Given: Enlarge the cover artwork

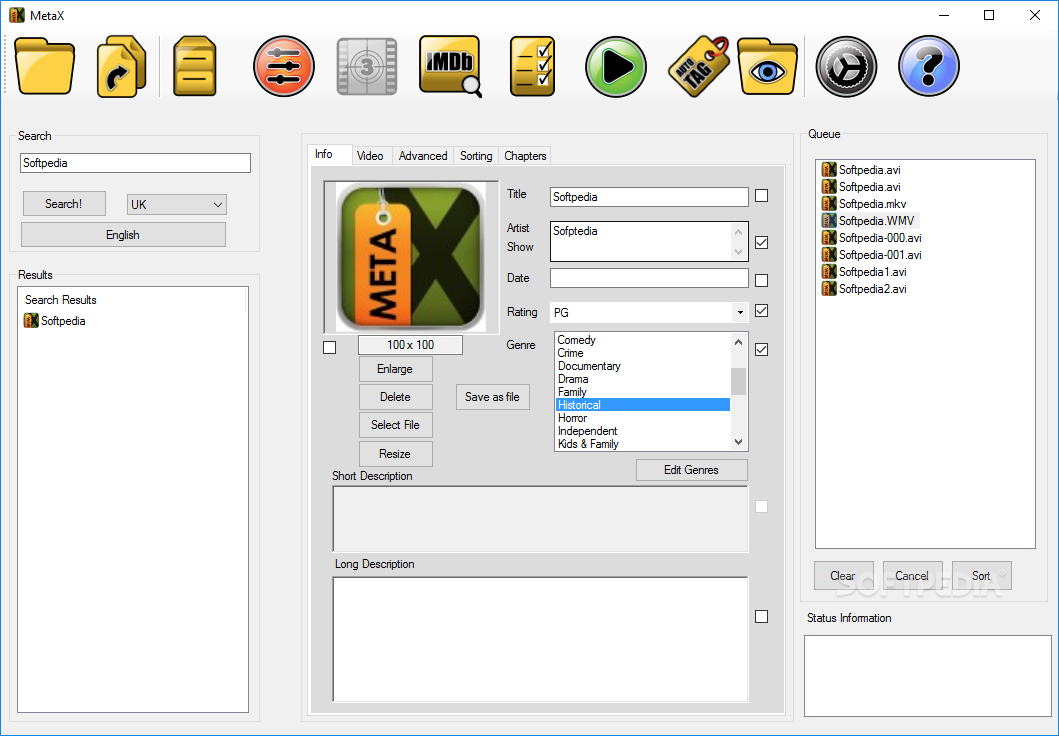Looking at the screenshot, I should click(395, 369).
